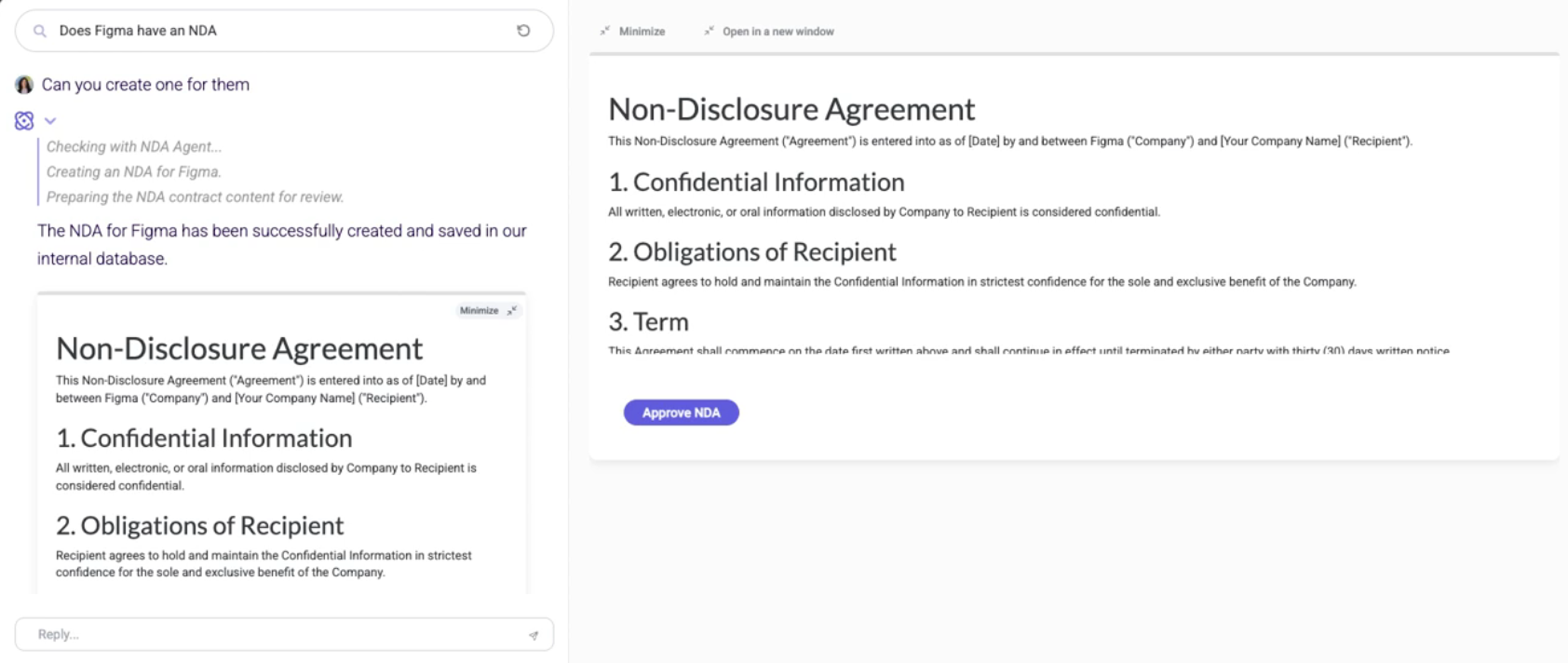Click the Approve NDA button
Image resolution: width=1568 pixels, height=663 pixels.
click(x=681, y=413)
